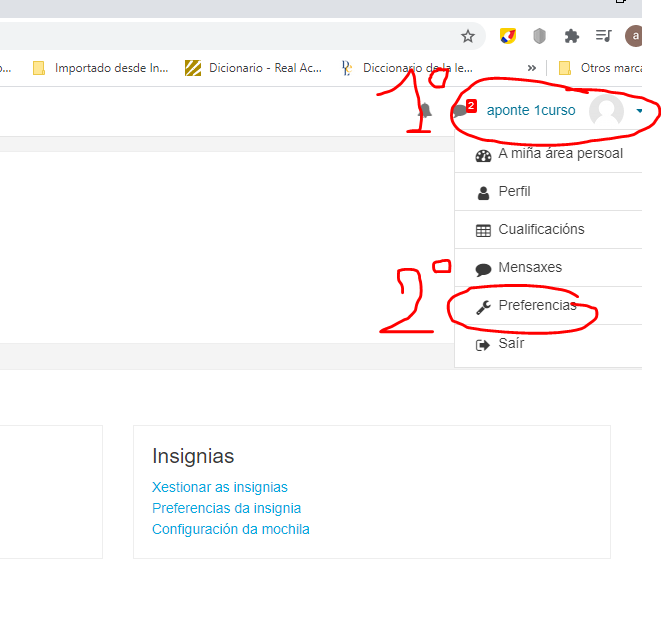
Task: Collapse the user menu dropdown arrow
Action: tap(640, 111)
